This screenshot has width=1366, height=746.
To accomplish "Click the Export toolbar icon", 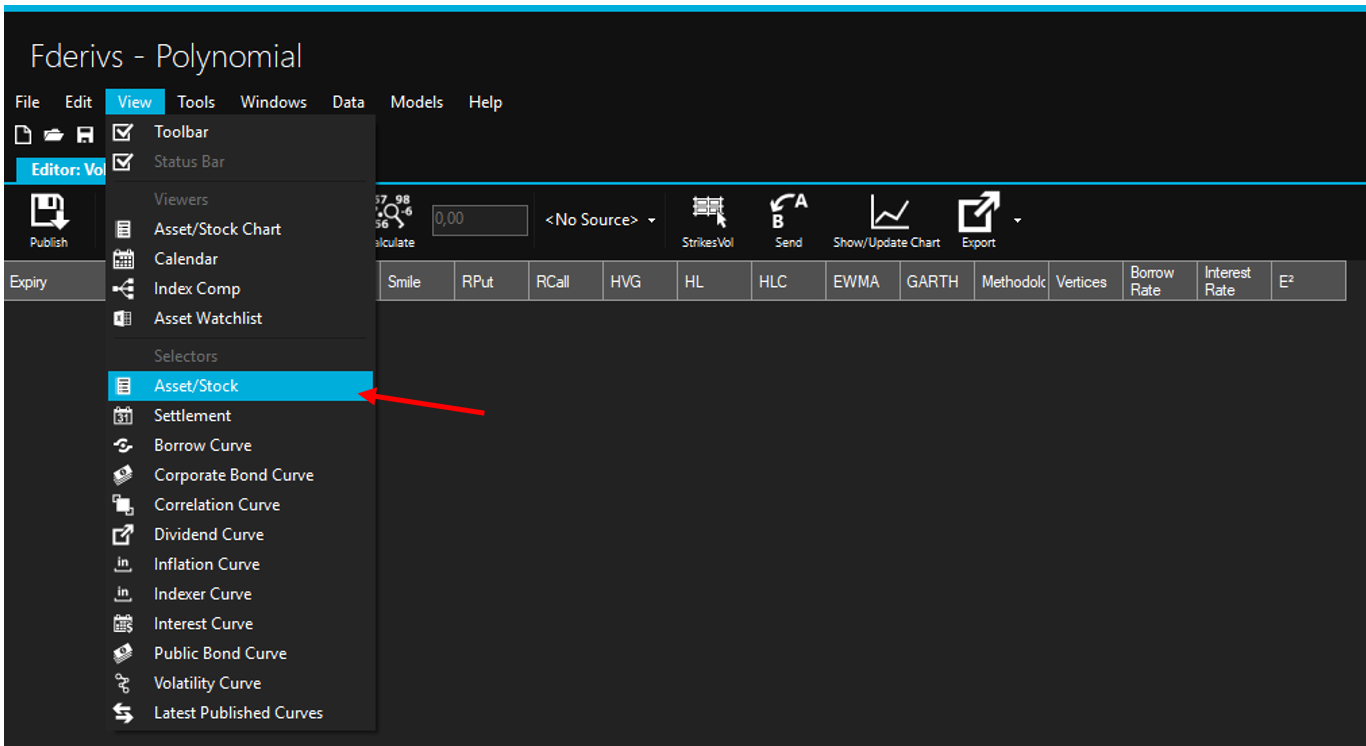I will [978, 211].
